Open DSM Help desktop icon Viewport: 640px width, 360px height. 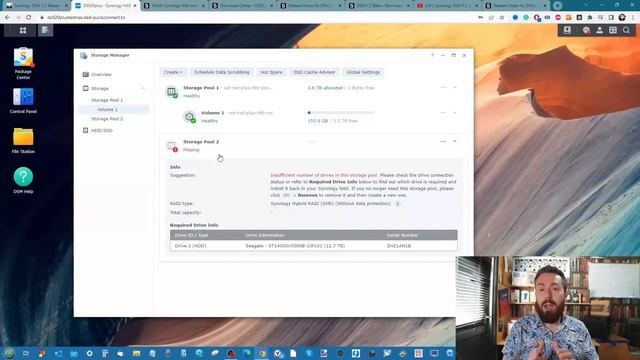pyautogui.click(x=23, y=180)
